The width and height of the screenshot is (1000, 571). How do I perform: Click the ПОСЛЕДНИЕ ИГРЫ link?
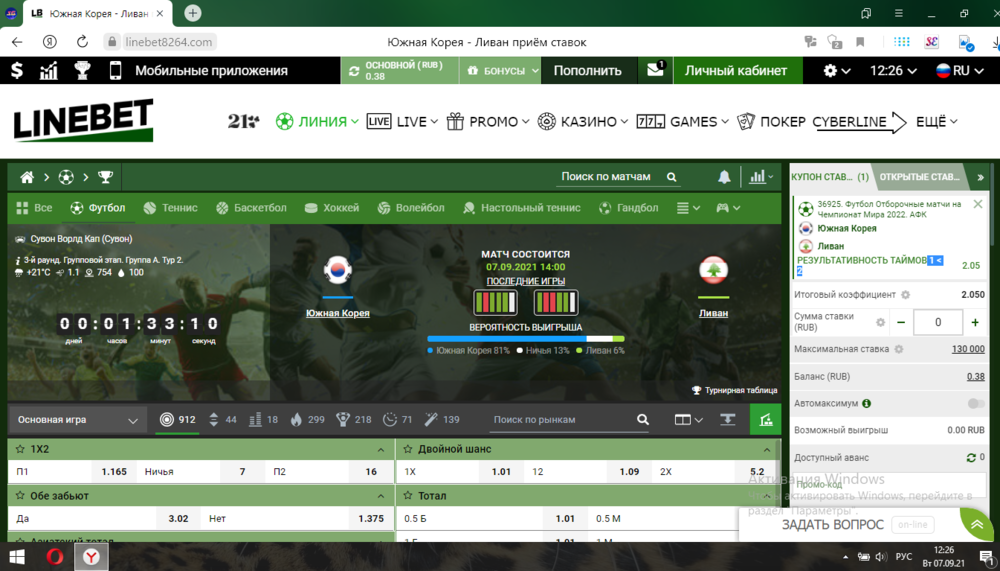coord(526,281)
